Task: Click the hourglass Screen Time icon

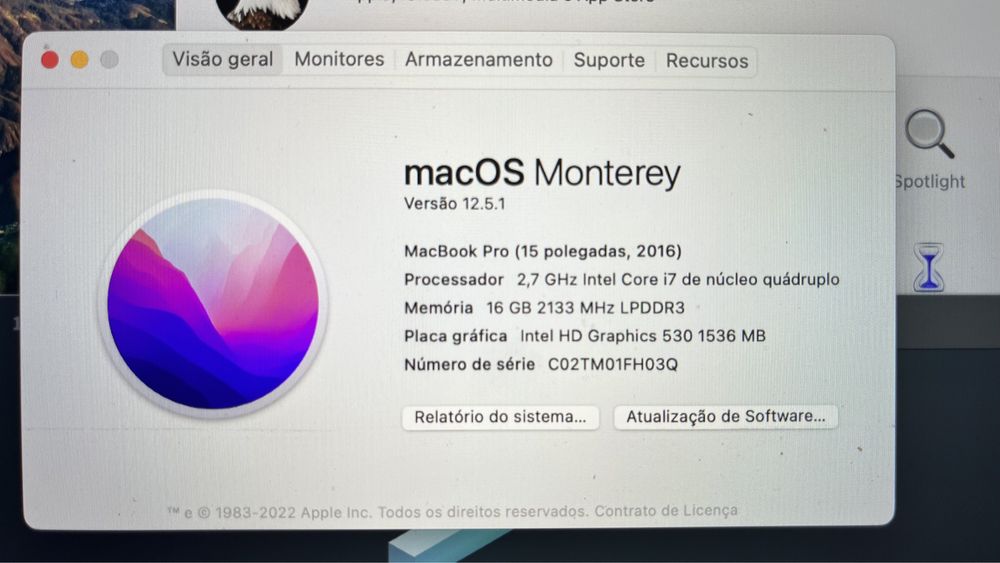Action: (929, 267)
